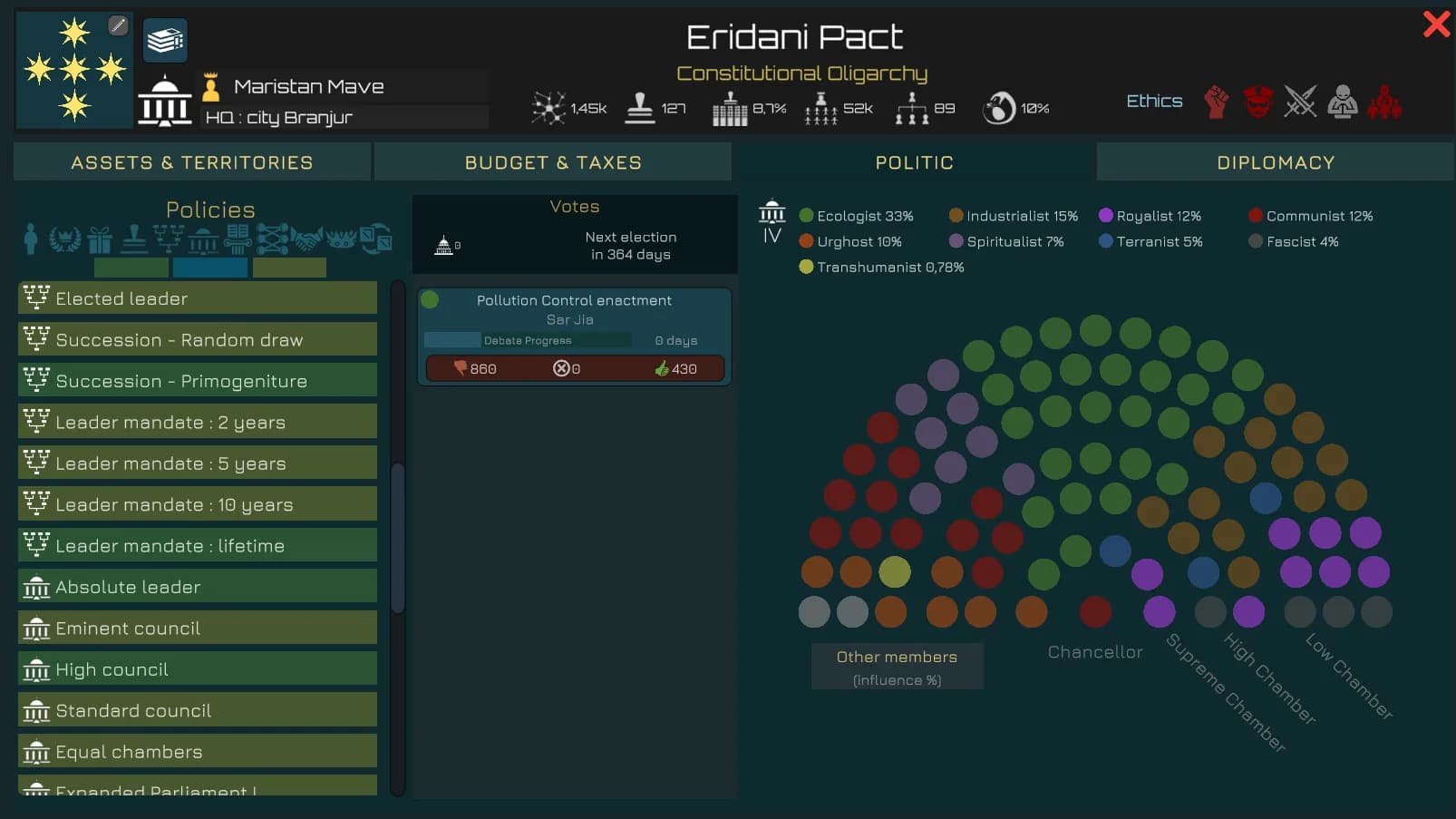
Task: Open the Budget & Taxes tab
Action: coord(553,162)
